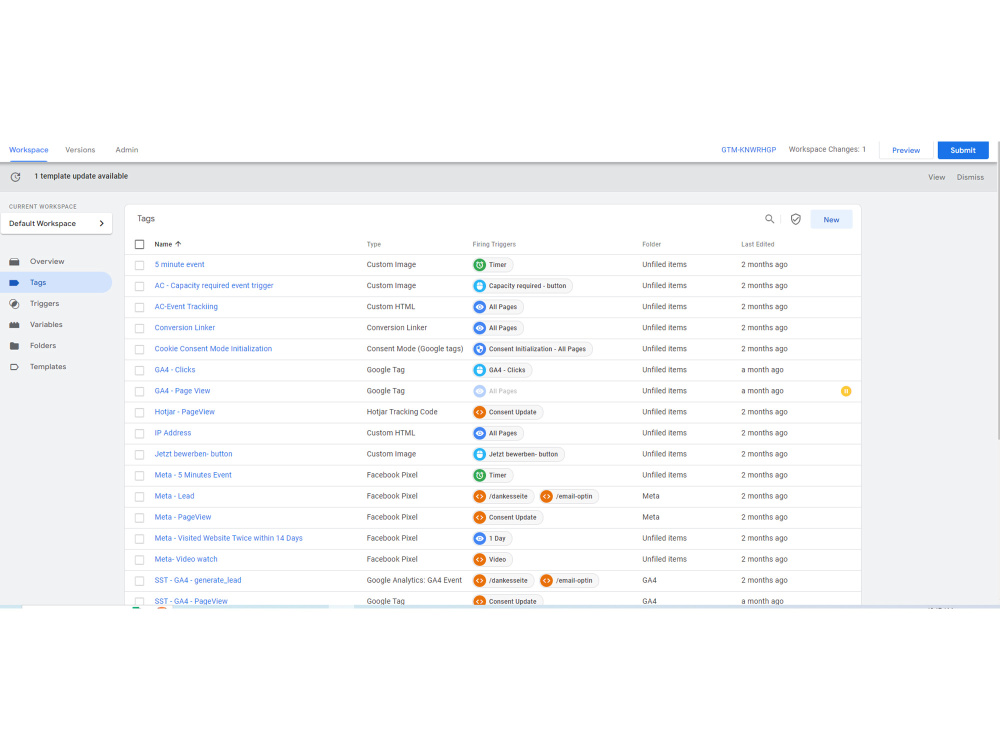1000x750 pixels.
Task: Click the All Pages trigger on AC-Event Trackiing
Action: pos(497,307)
